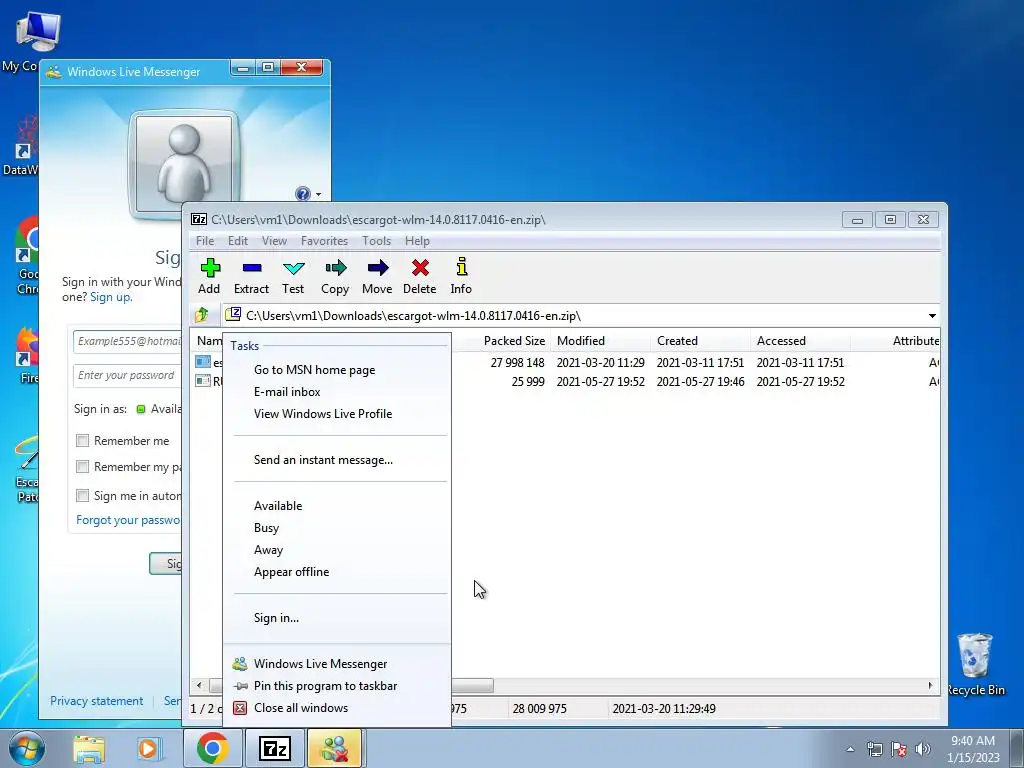Screen dimensions: 1024x768
Task: Open the Edit menu in 7-Zip
Action: [x=238, y=241]
